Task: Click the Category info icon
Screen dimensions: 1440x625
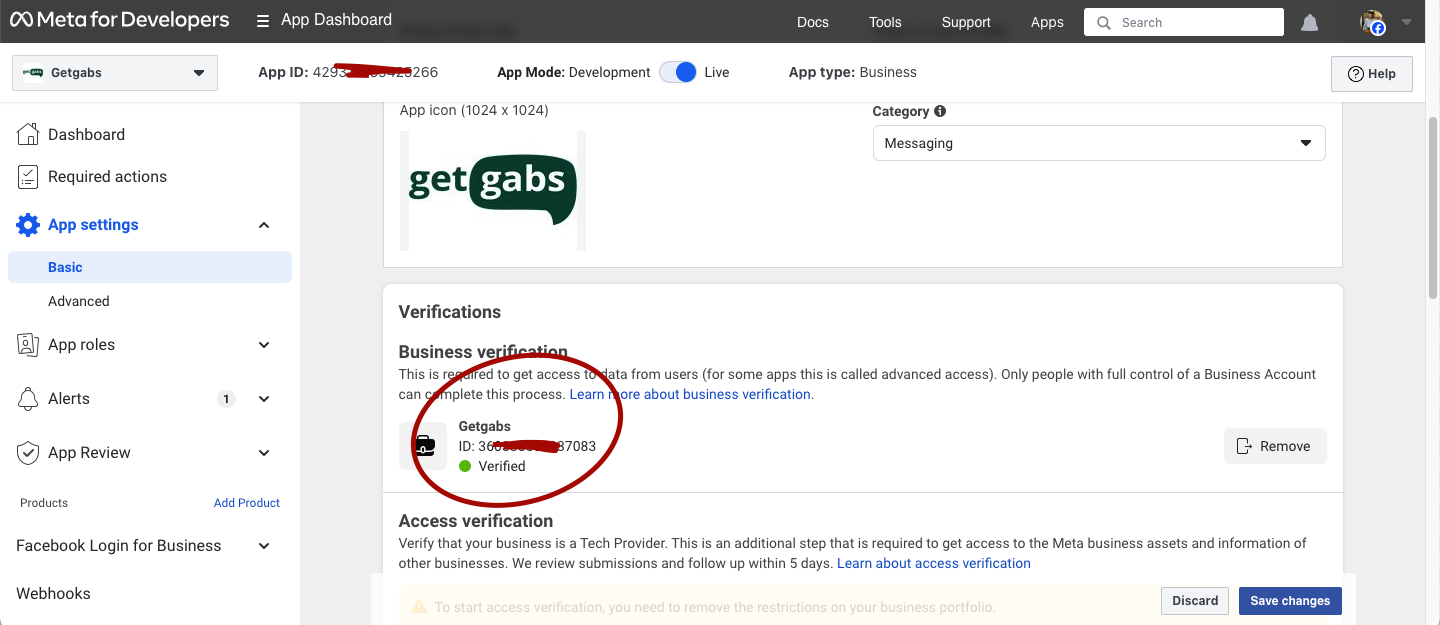Action: pos(940,111)
